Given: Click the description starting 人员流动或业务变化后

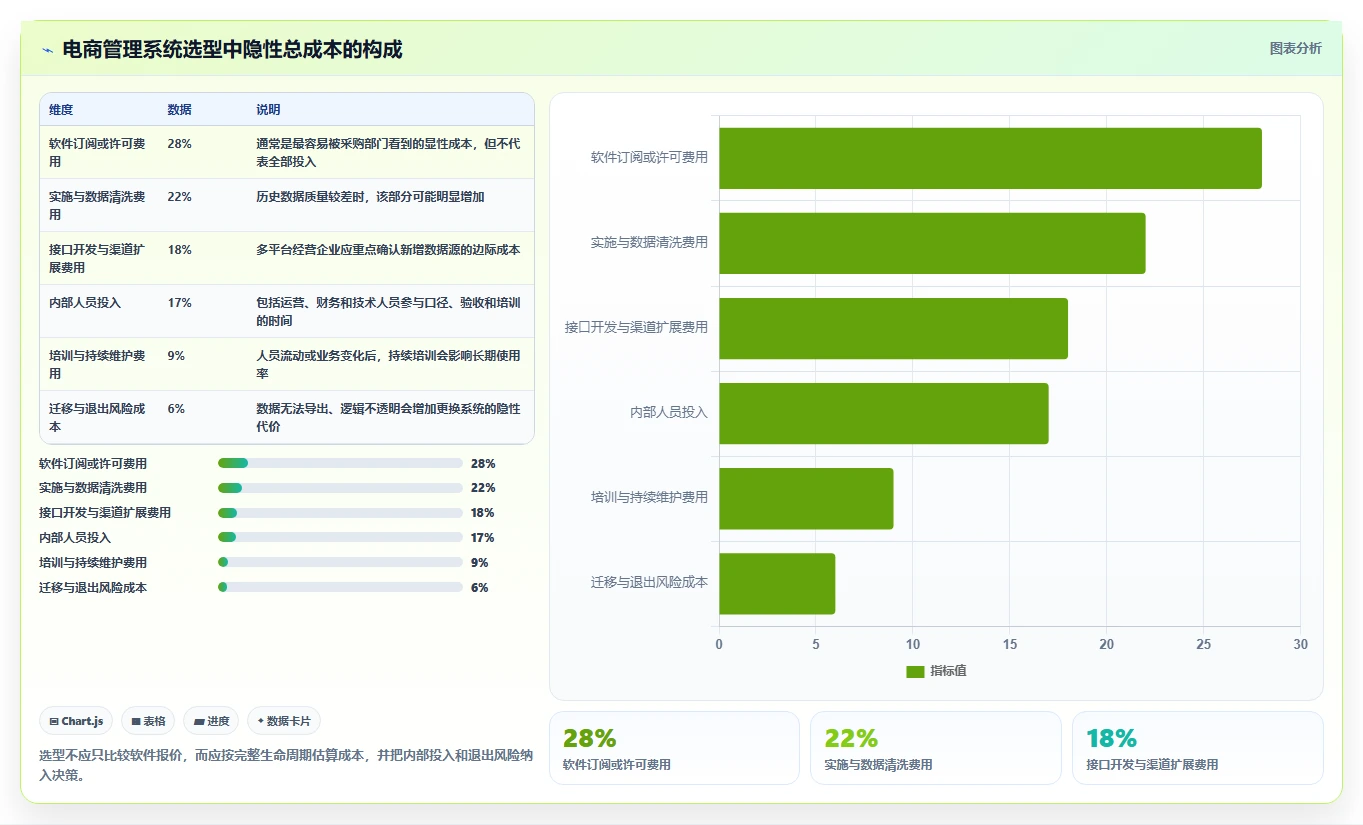Looking at the screenshot, I should 388,364.
